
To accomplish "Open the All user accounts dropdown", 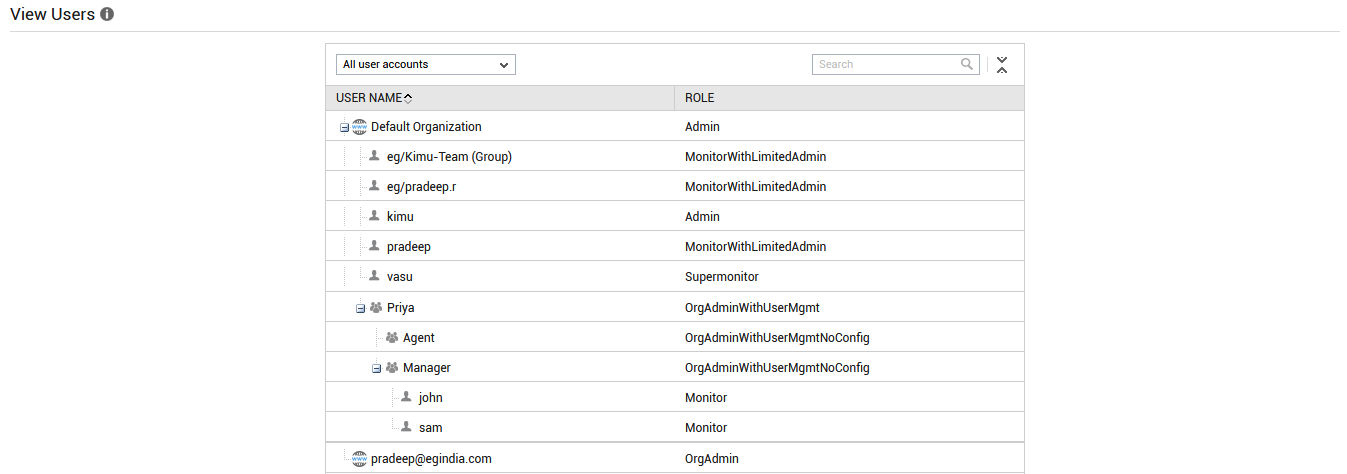I will point(426,64).
